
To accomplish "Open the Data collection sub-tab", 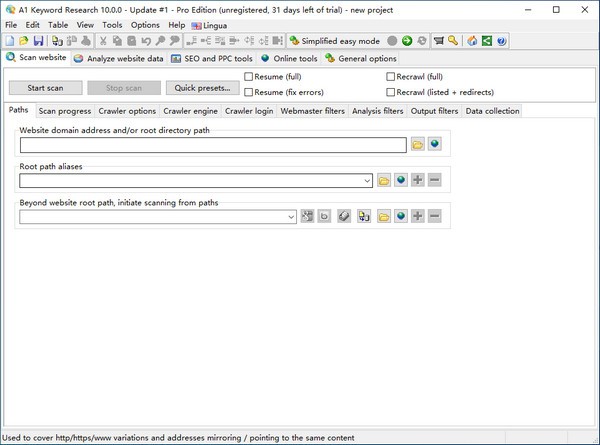I will (492, 111).
